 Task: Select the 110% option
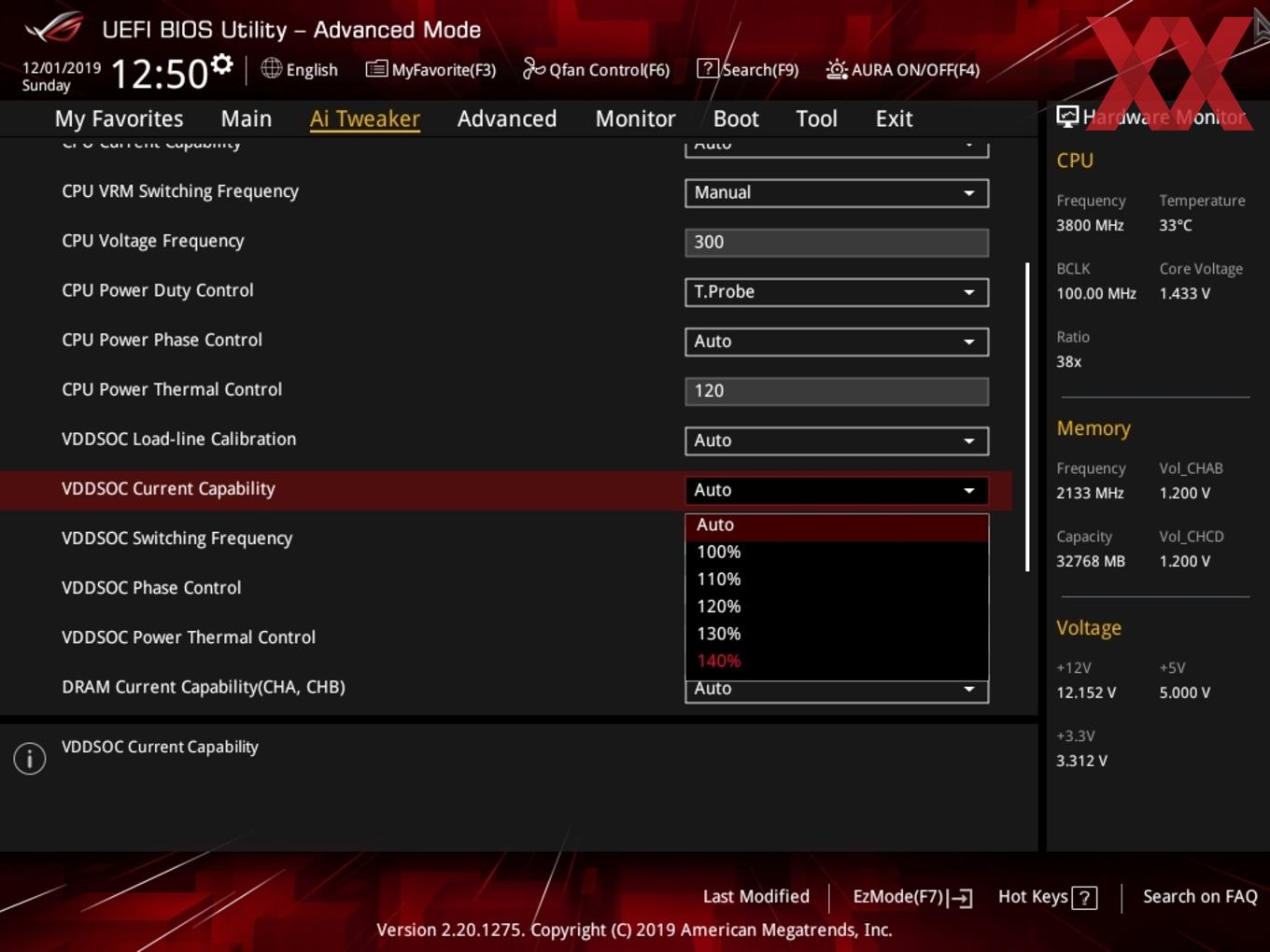click(x=837, y=580)
